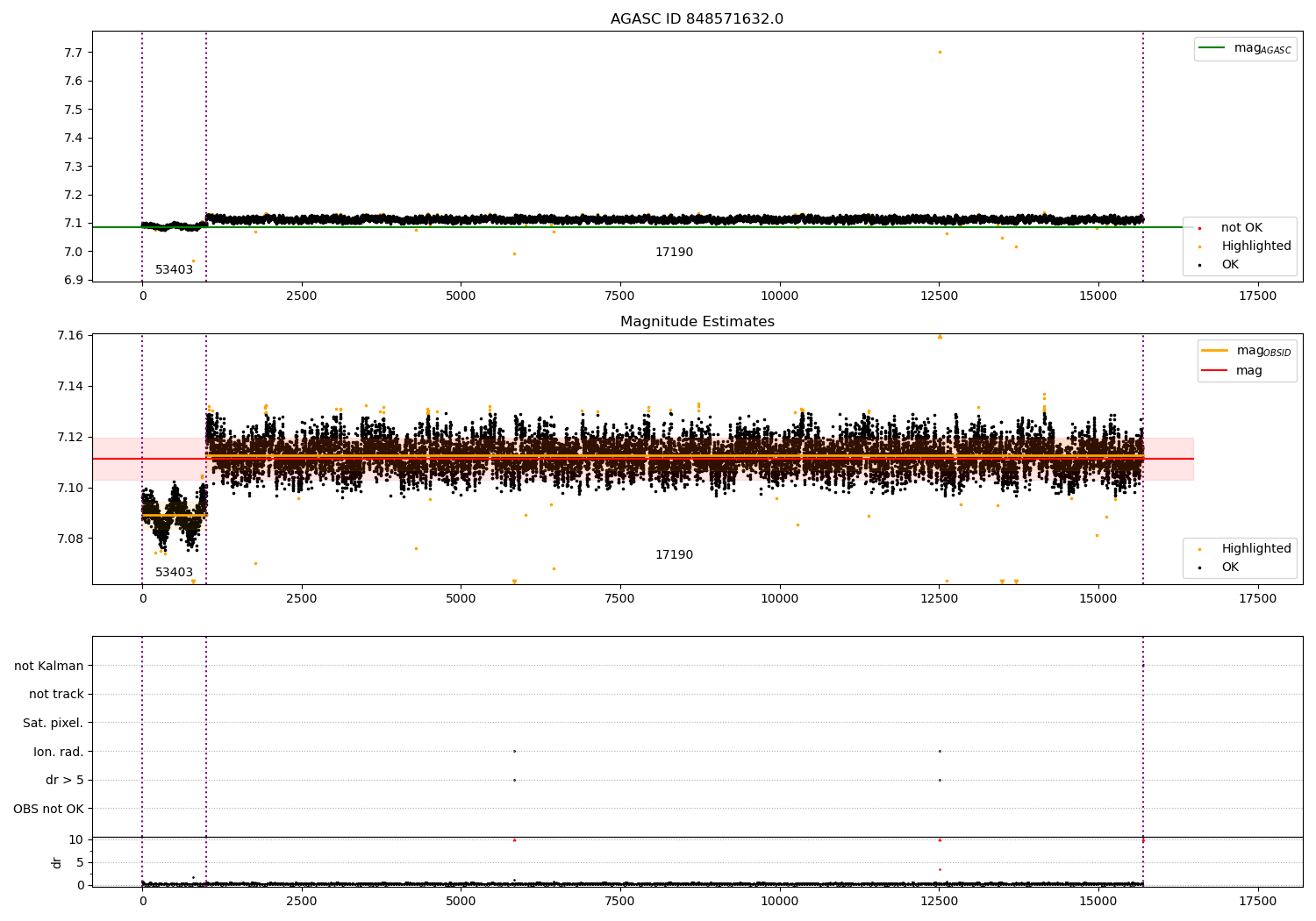This screenshot has width=1316, height=921.
Task: Click the dr > 5 flag point near 5800
Action: coord(514,781)
